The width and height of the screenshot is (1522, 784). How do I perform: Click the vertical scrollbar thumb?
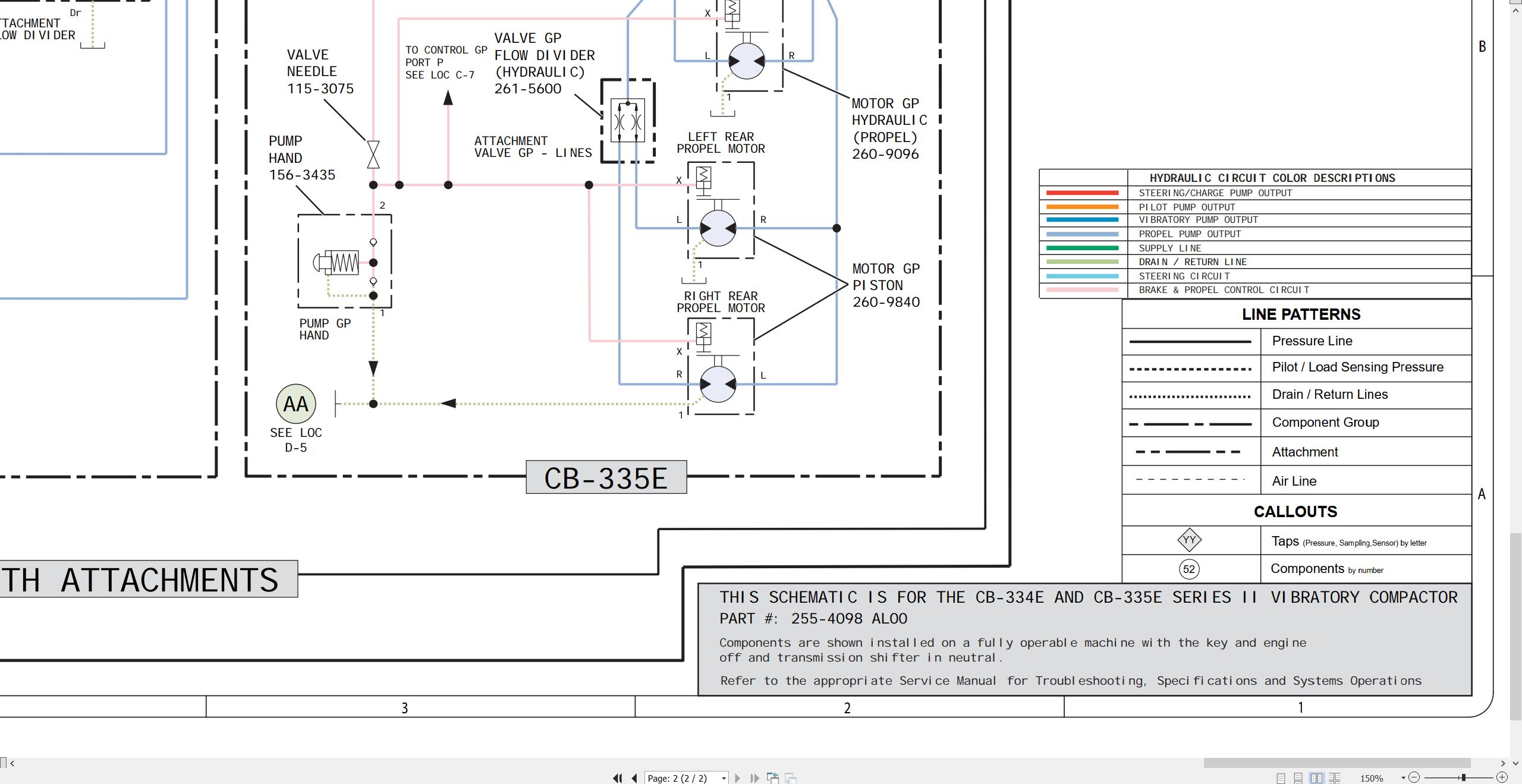pos(1516,628)
